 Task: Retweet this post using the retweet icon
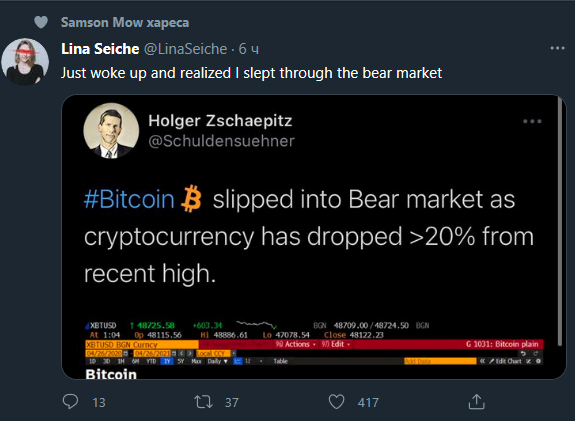pyautogui.click(x=203, y=402)
